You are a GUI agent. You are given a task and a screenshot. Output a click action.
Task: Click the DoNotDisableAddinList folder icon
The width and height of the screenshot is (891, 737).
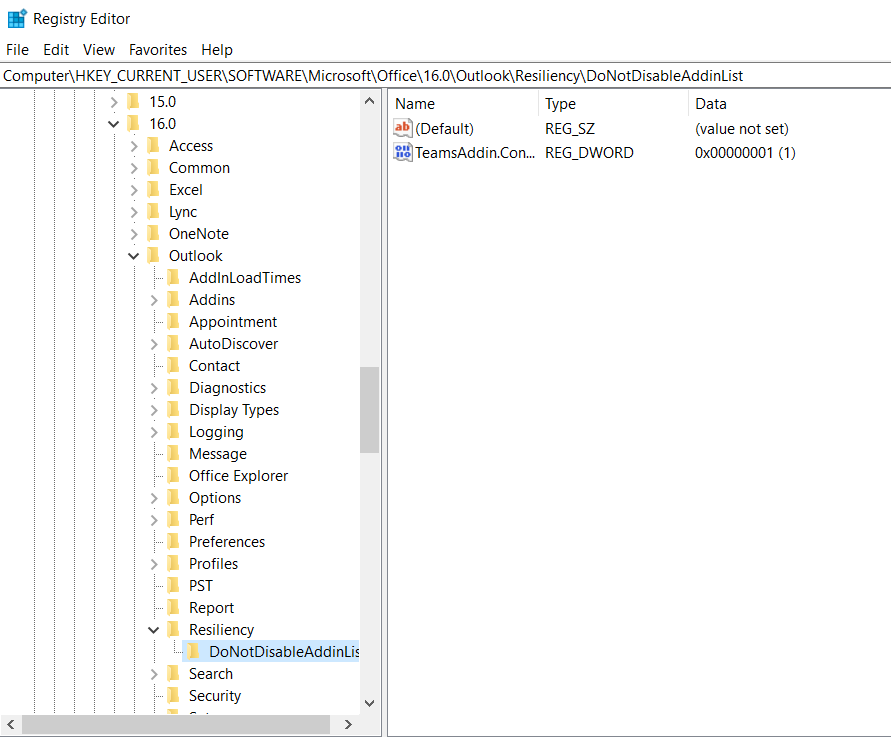[195, 651]
